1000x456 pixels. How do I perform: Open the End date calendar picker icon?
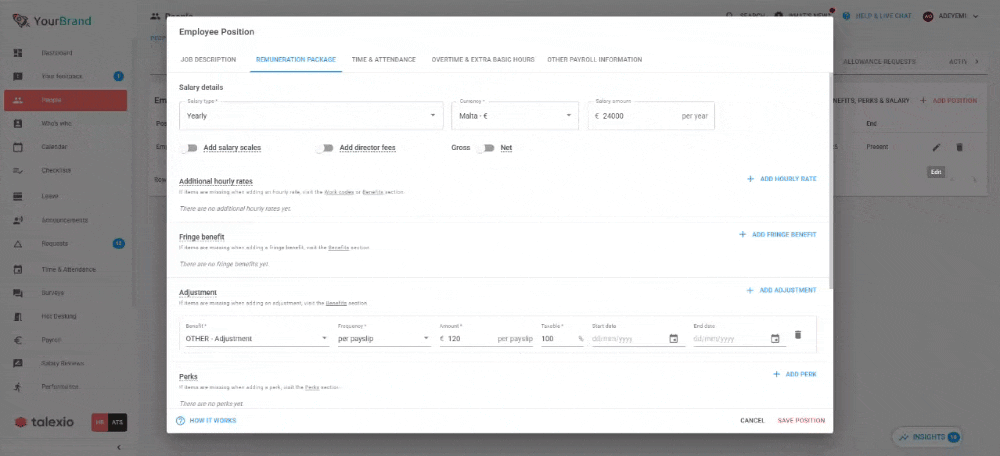775,339
